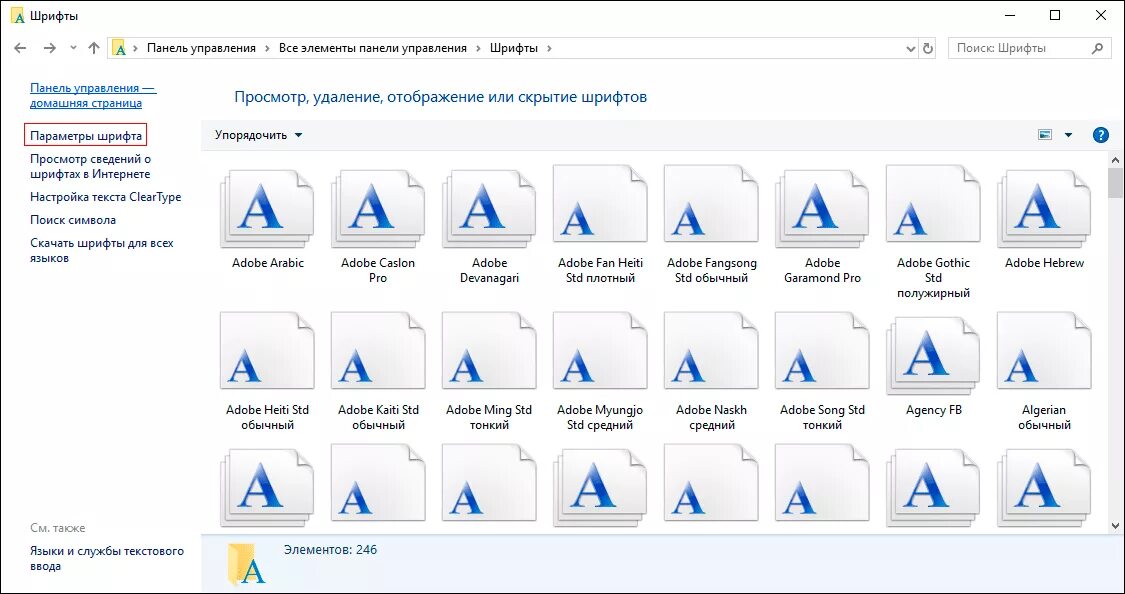
Task: Select the Adobe Myungjo Std font icon
Action: pos(601,352)
